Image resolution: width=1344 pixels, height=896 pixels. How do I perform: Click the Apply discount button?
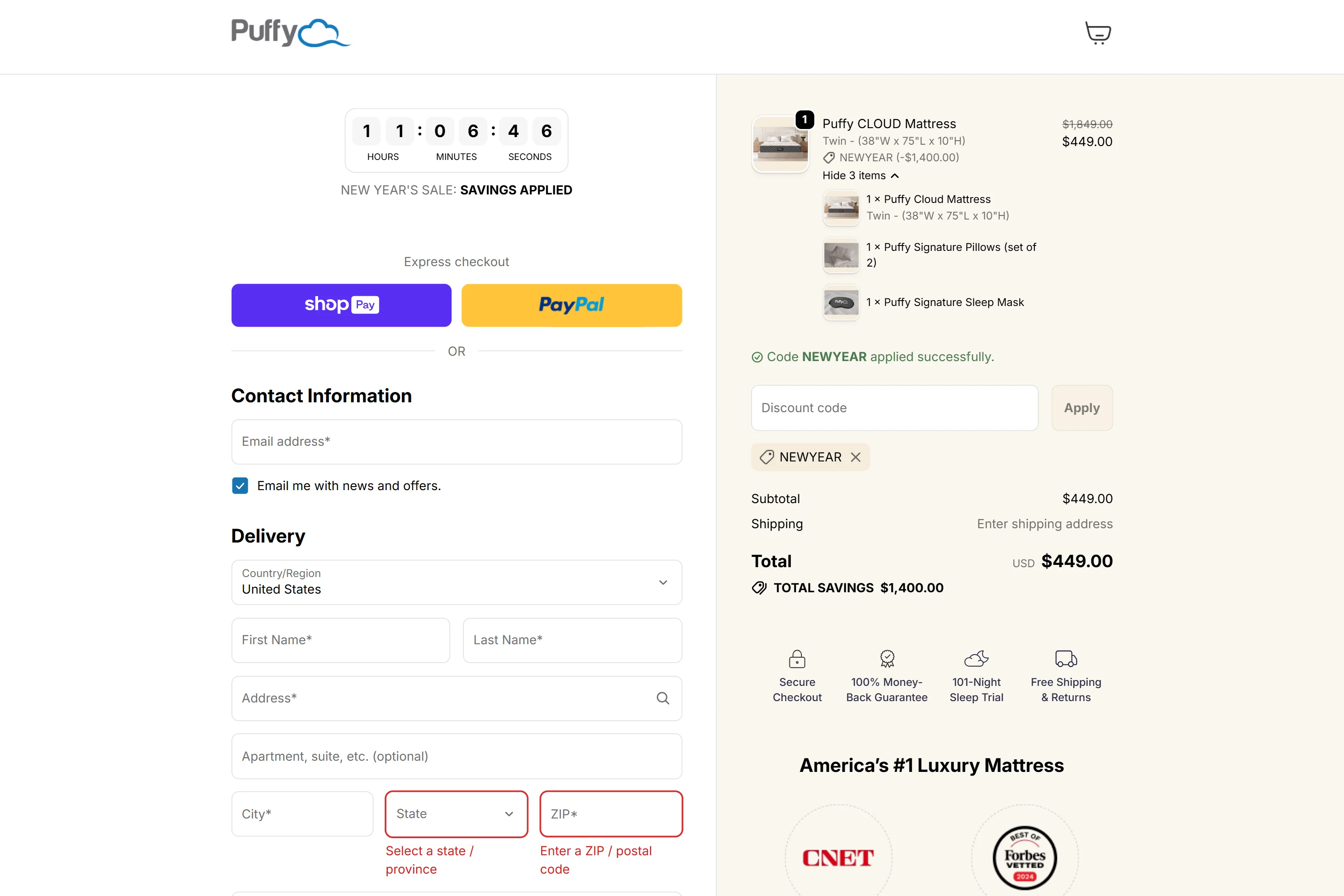[1082, 408]
